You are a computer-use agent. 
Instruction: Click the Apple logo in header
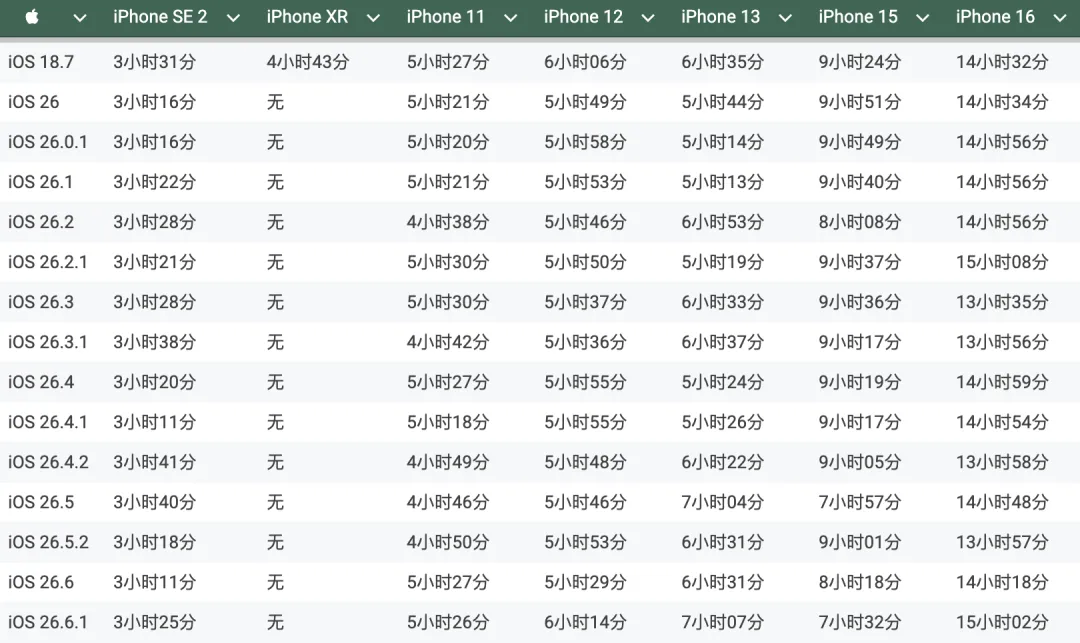[x=32, y=17]
